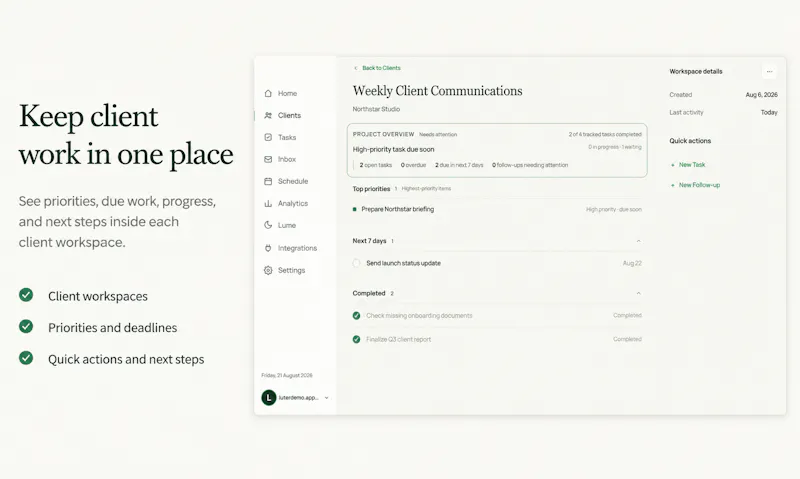Uncheck Finalize Q3 client report task
Viewport: 800px width, 479px height.
(x=356, y=339)
